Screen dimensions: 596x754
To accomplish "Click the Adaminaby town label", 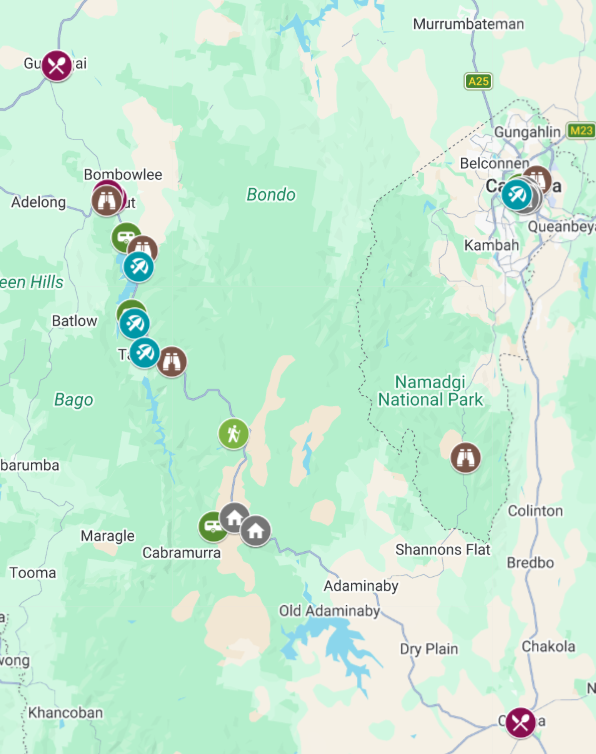I will click(361, 586).
